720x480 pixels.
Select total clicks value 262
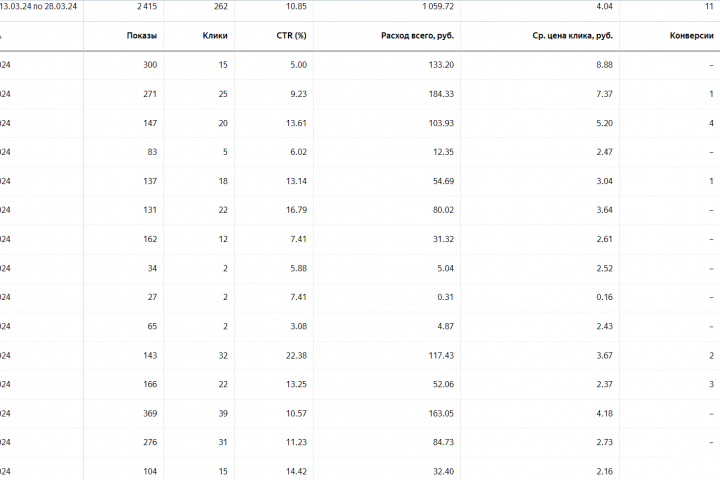coord(219,6)
